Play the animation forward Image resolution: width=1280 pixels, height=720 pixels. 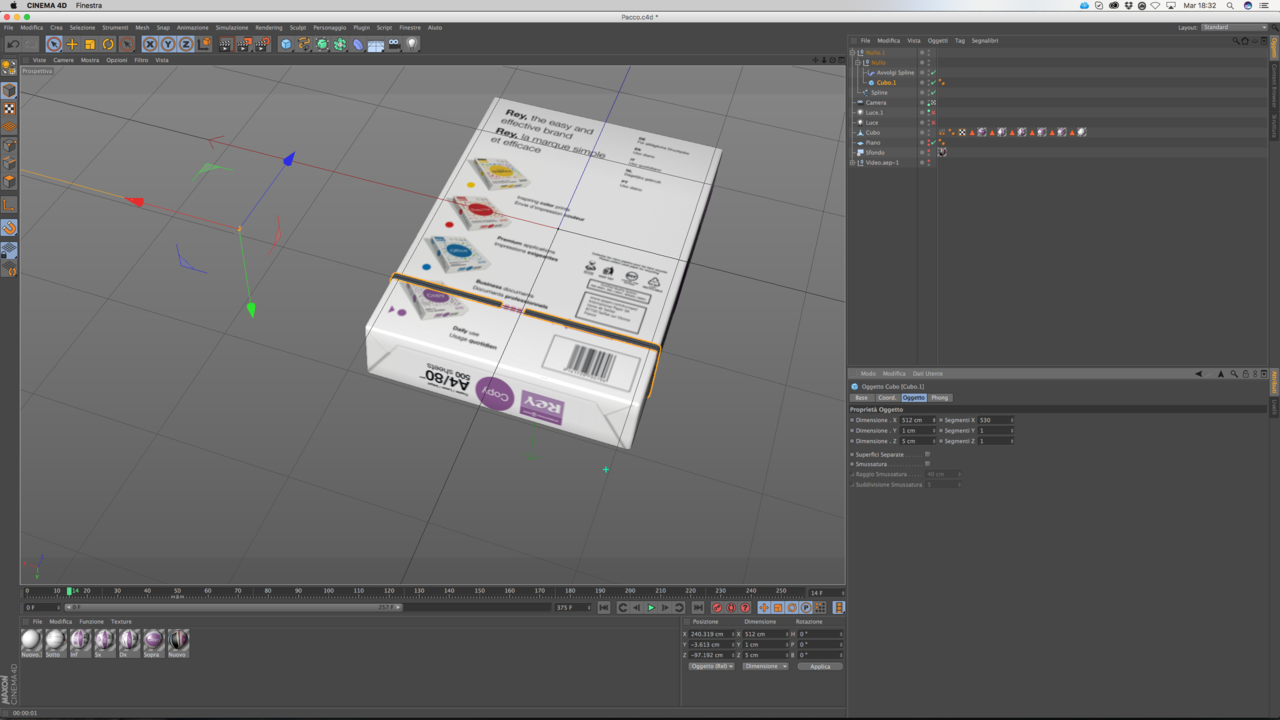coord(651,608)
